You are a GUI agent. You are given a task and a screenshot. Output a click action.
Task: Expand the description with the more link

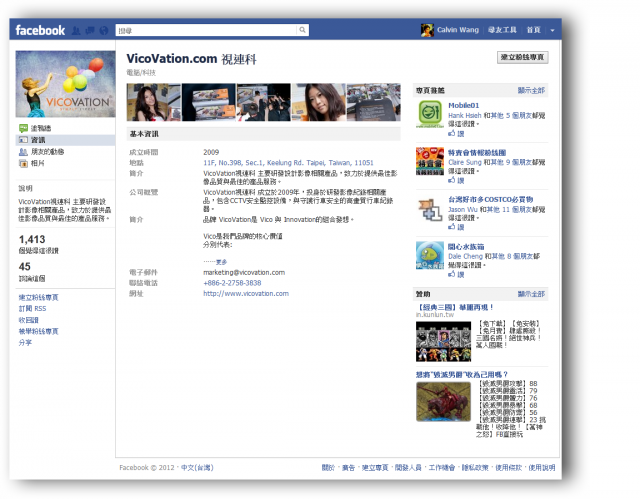(x=221, y=262)
